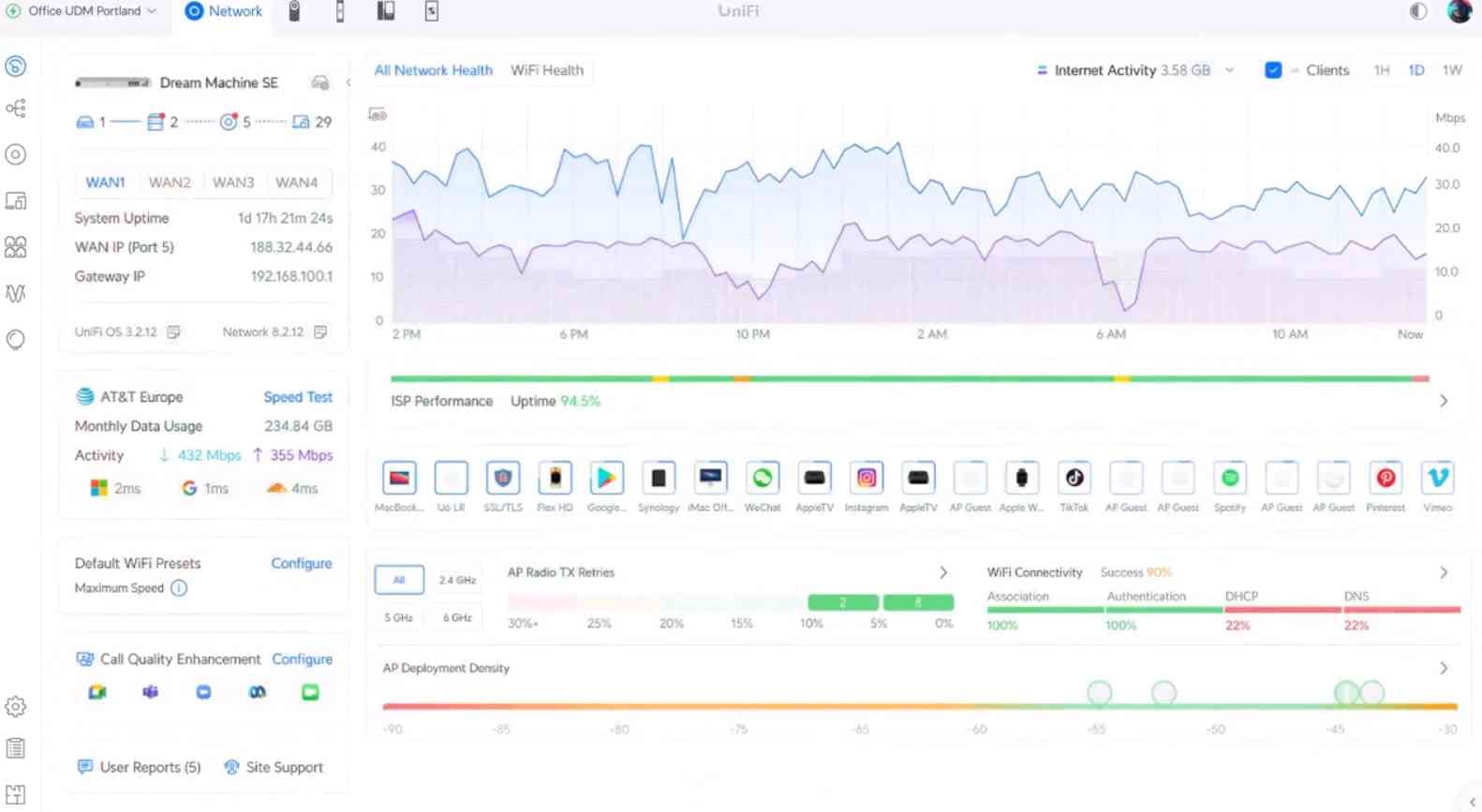
Task: Run the Speed Test link
Action: coord(298,397)
